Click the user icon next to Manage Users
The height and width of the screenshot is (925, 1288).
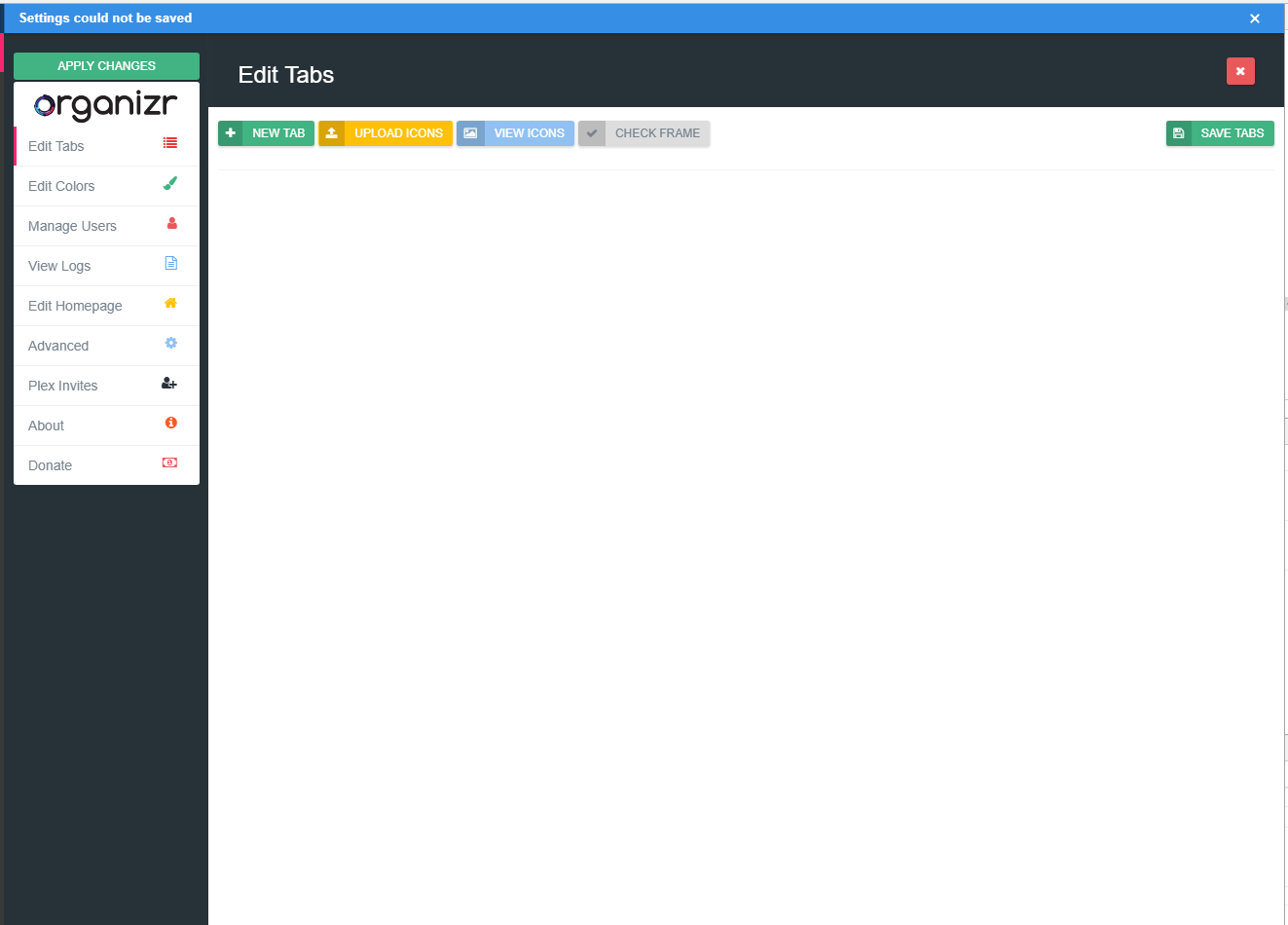pyautogui.click(x=170, y=223)
